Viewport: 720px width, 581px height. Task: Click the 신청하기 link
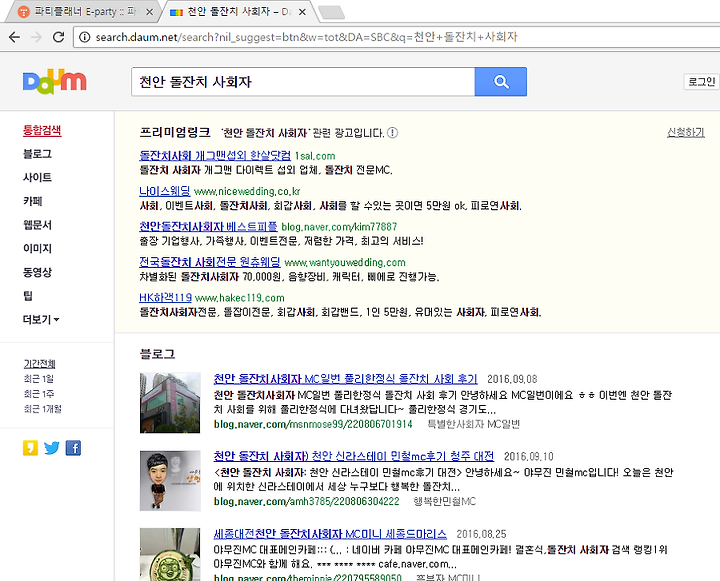pos(686,132)
